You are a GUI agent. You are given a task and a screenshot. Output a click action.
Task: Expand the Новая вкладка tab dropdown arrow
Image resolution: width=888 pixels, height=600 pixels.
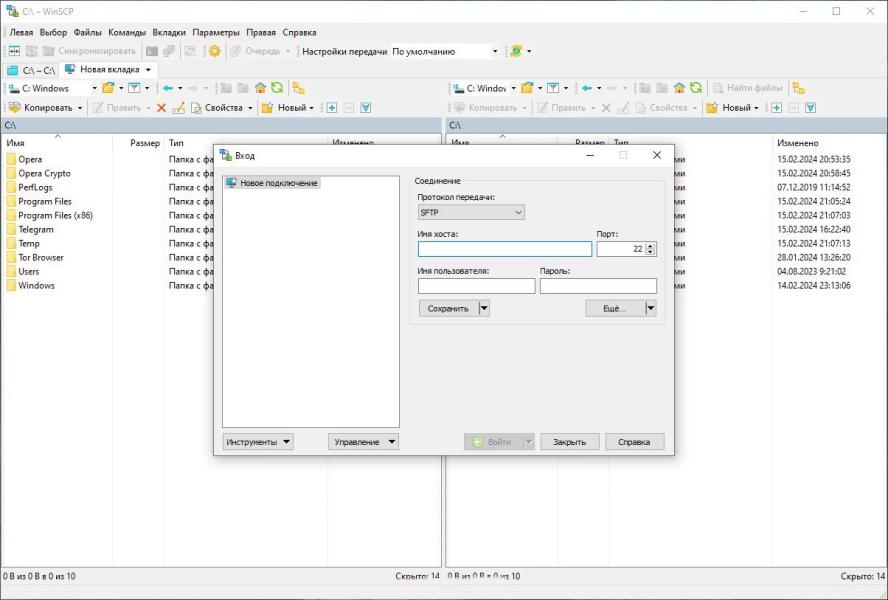point(148,70)
